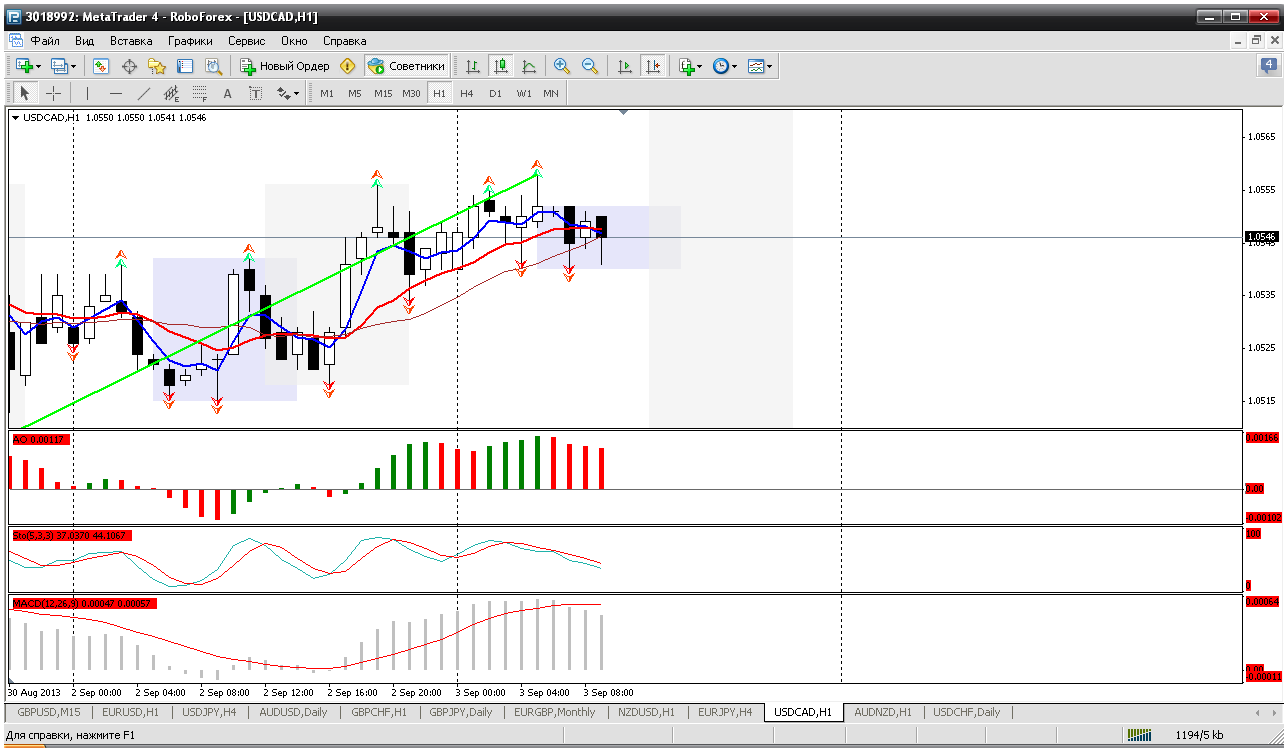Set timeframe to MN

551,93
